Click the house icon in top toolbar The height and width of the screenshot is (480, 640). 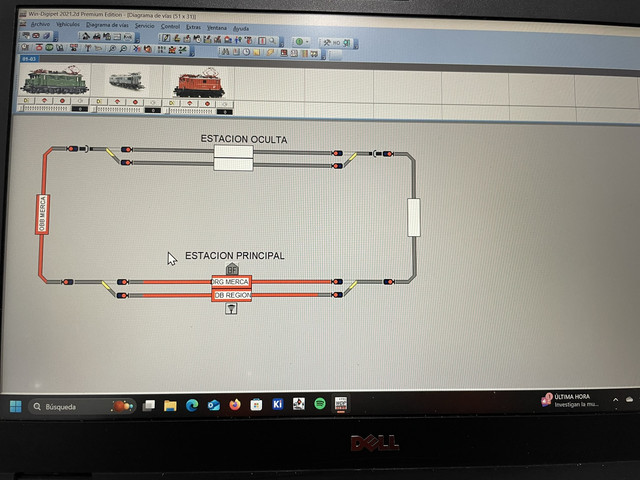[x=228, y=40]
